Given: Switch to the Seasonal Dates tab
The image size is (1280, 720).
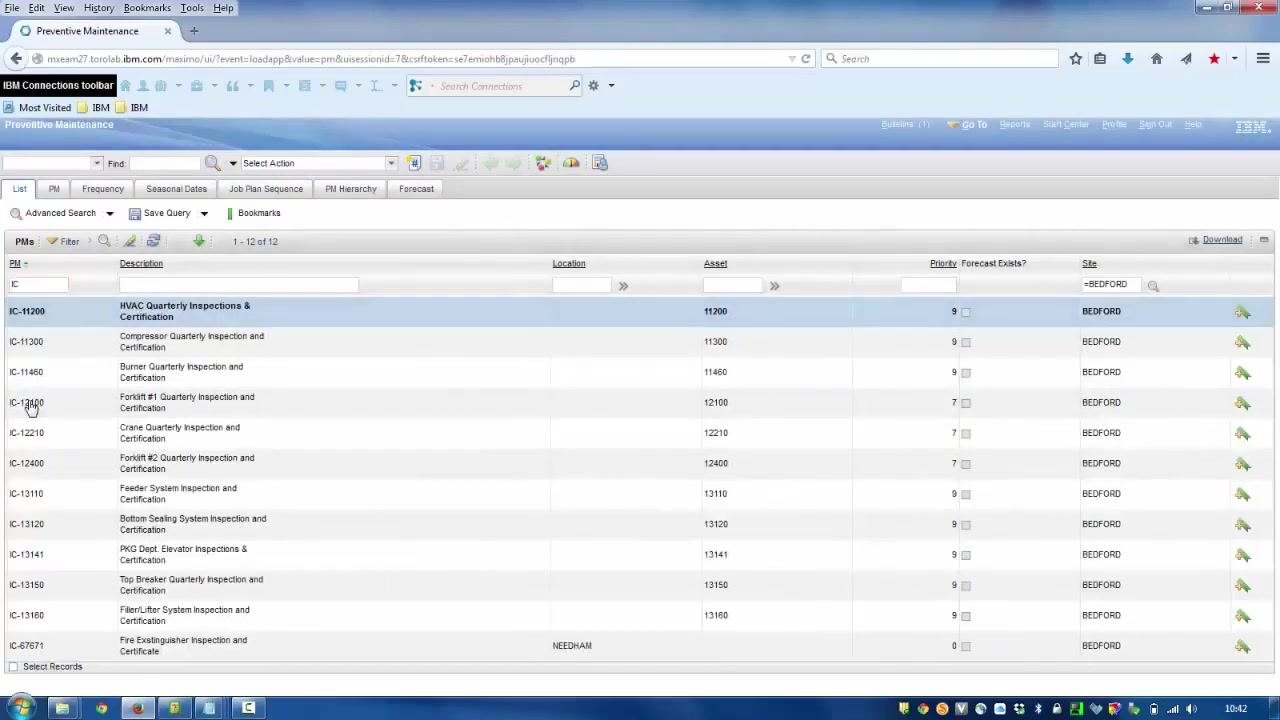Looking at the screenshot, I should 176,189.
